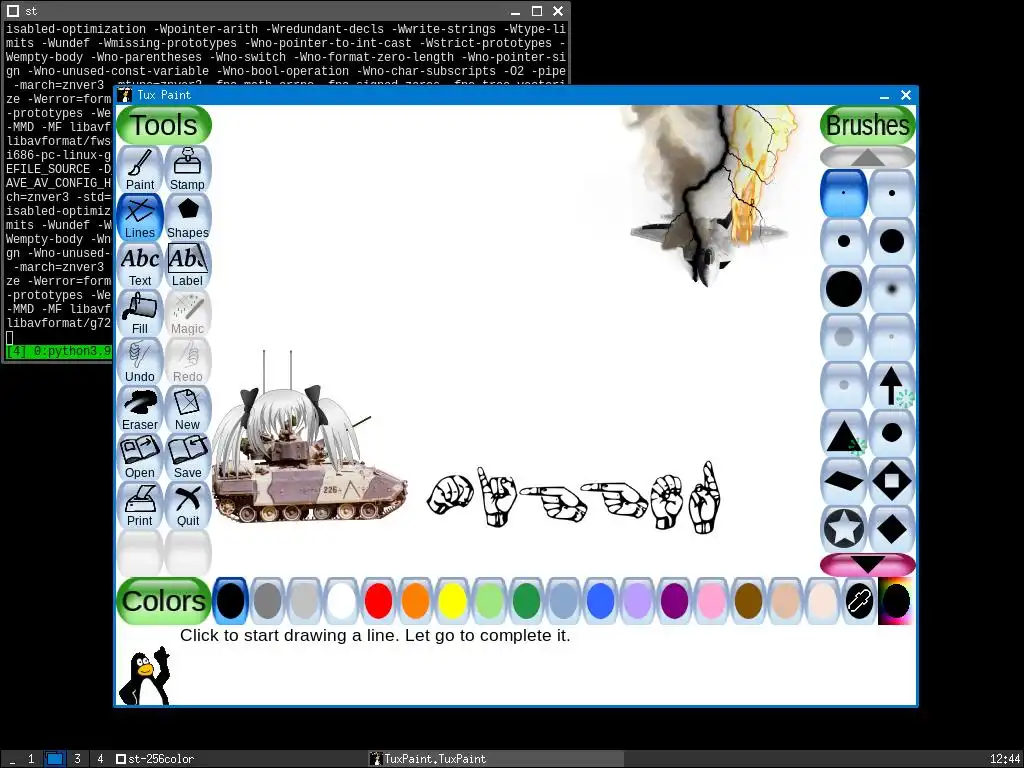Viewport: 1024px width, 768px height.
Task: Click the Brushes panel header
Action: tap(867, 125)
